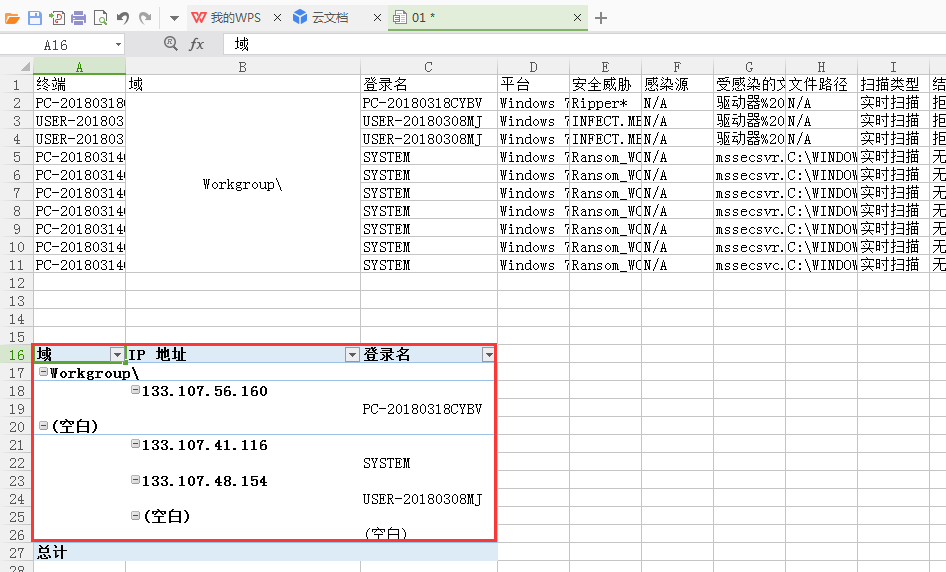Open the quick access toolbar dropdown arrow
Screen dimensions: 946x572
(173, 18)
